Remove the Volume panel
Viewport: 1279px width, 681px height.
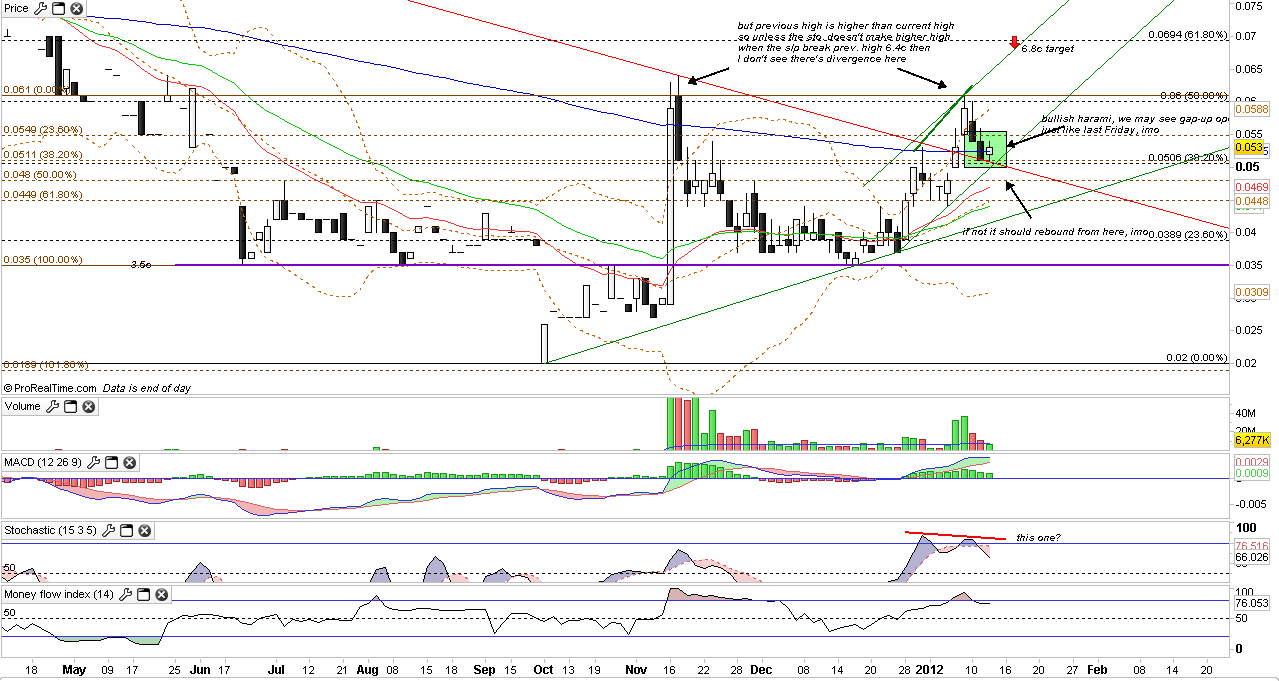(x=88, y=407)
